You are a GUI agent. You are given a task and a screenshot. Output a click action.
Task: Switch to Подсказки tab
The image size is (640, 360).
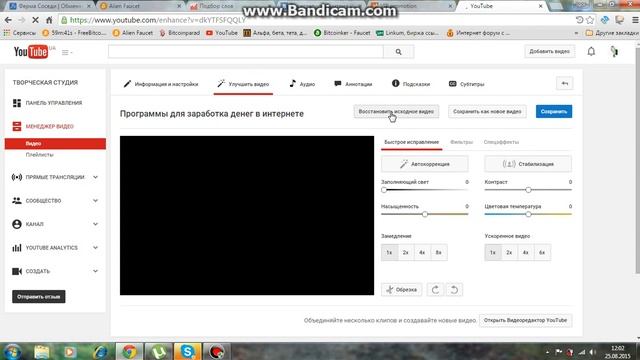click(411, 84)
